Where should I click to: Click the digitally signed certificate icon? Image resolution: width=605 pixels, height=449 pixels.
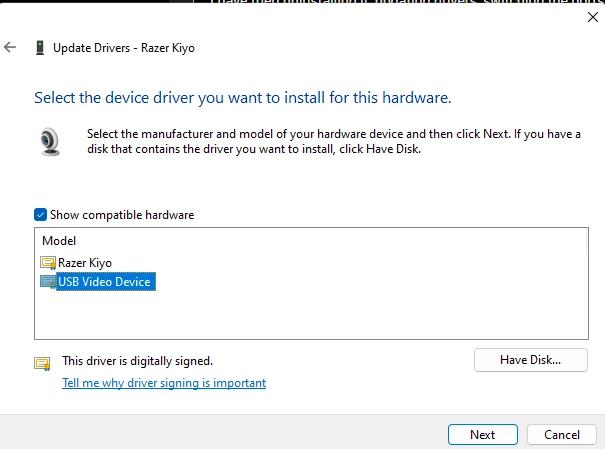(42, 363)
